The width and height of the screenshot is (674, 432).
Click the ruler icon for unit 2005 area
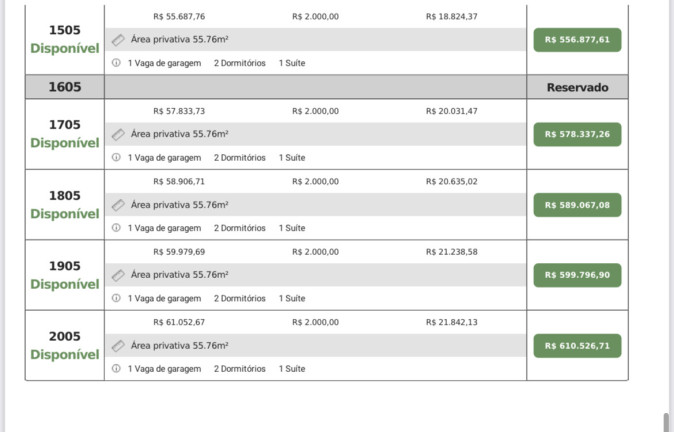click(118, 346)
